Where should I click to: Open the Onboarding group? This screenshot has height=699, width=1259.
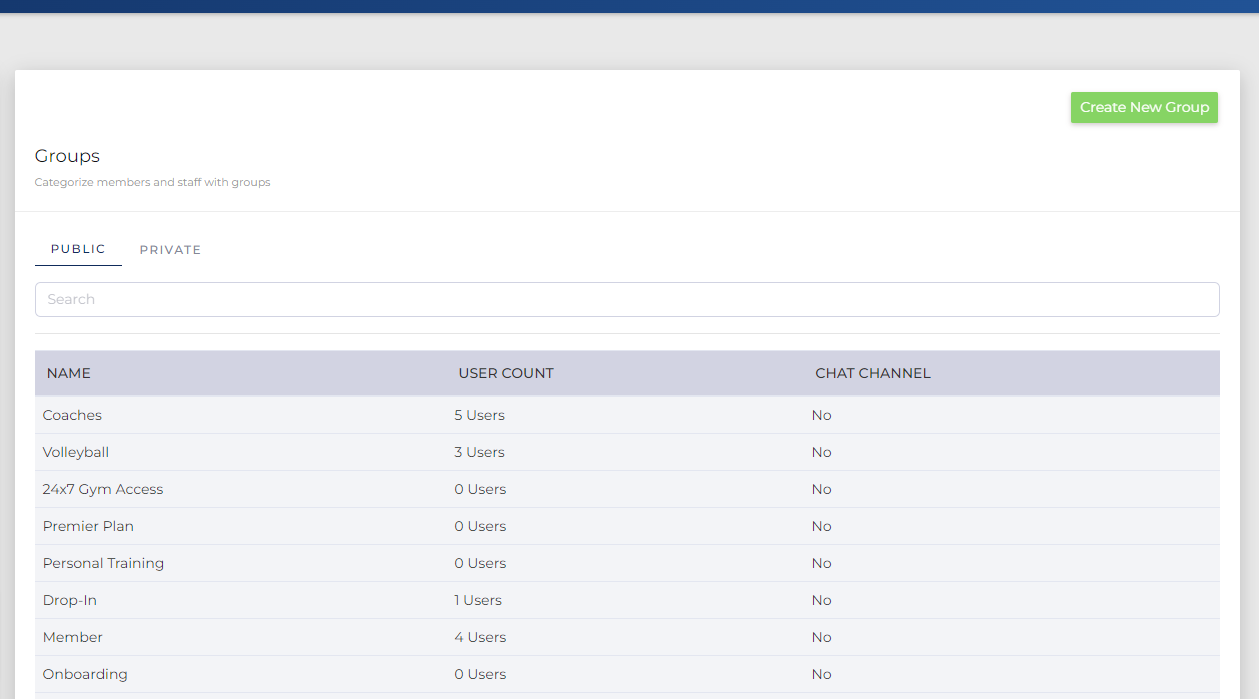[x=85, y=674]
